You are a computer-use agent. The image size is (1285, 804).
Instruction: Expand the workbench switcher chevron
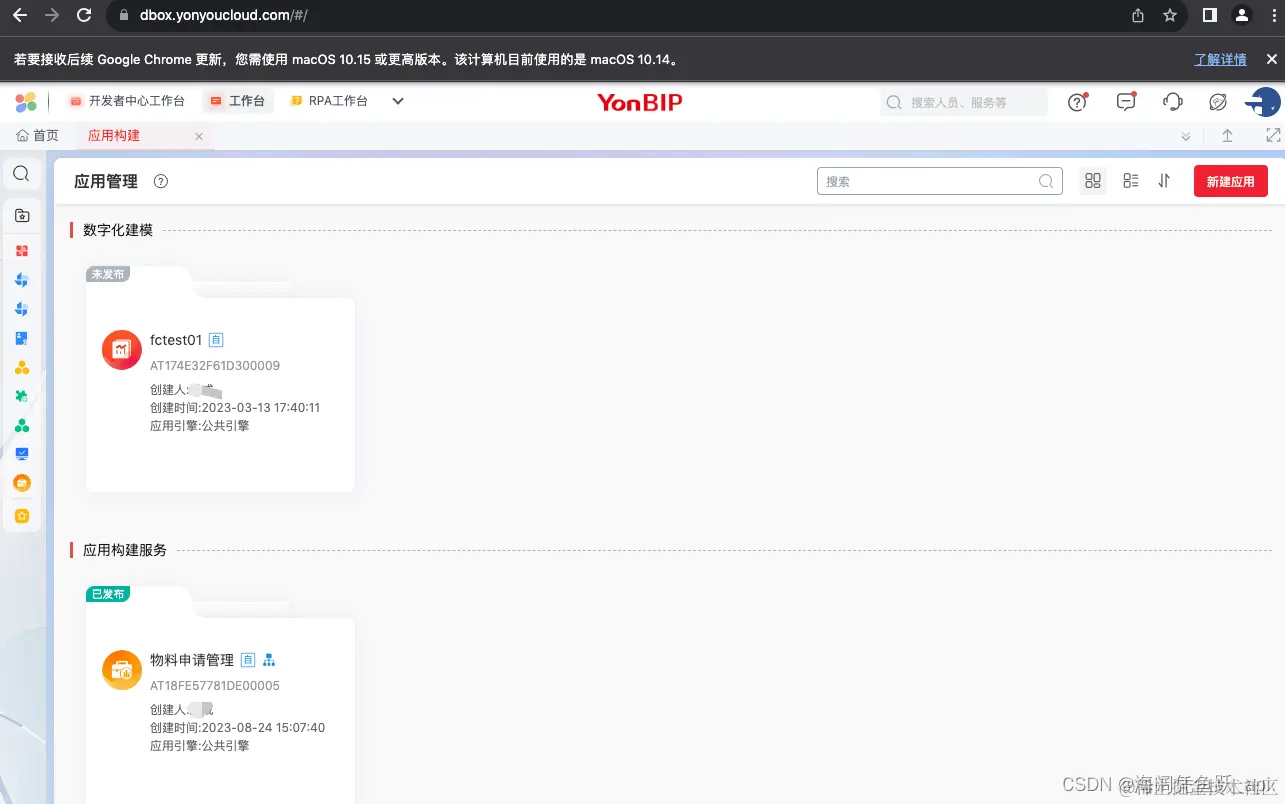click(397, 101)
